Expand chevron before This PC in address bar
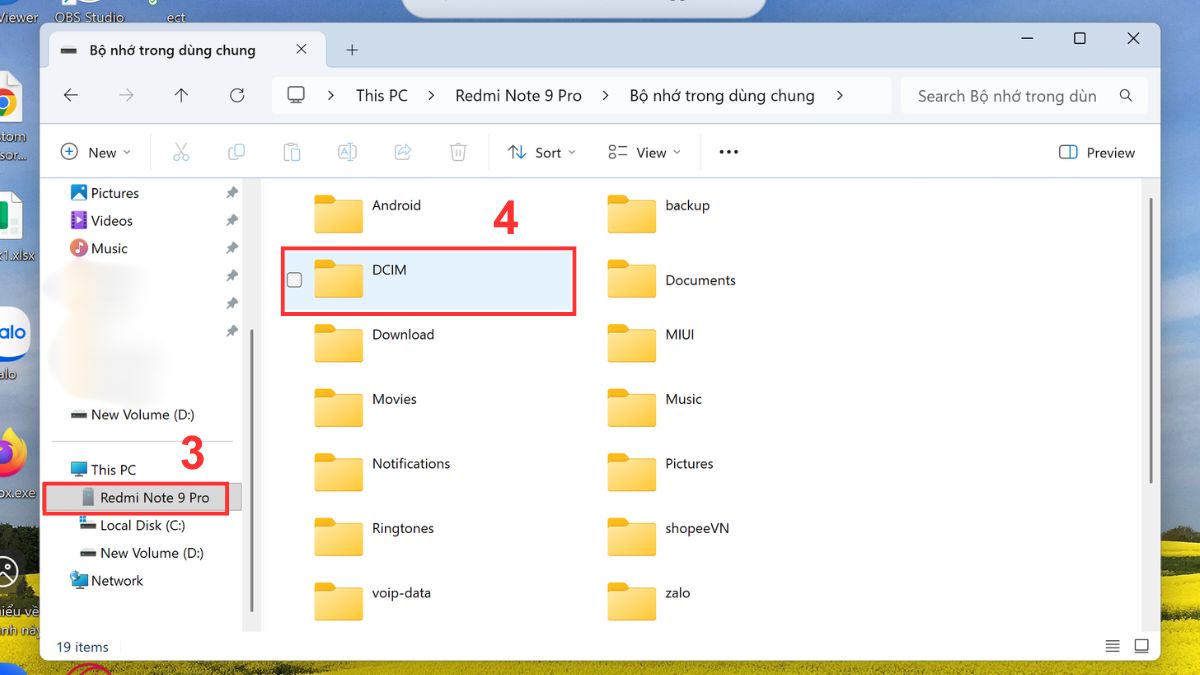This screenshot has height=675, width=1200. [331, 96]
